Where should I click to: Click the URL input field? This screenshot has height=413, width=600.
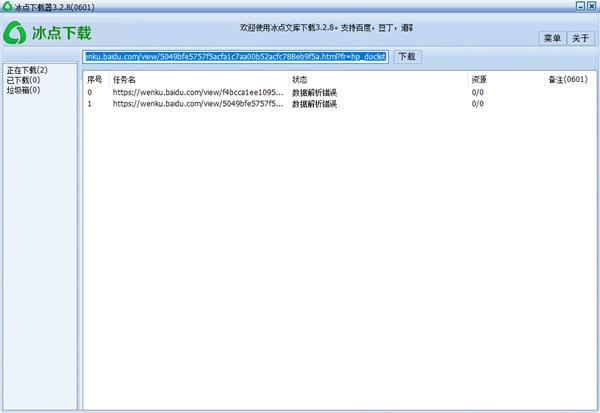coord(235,57)
